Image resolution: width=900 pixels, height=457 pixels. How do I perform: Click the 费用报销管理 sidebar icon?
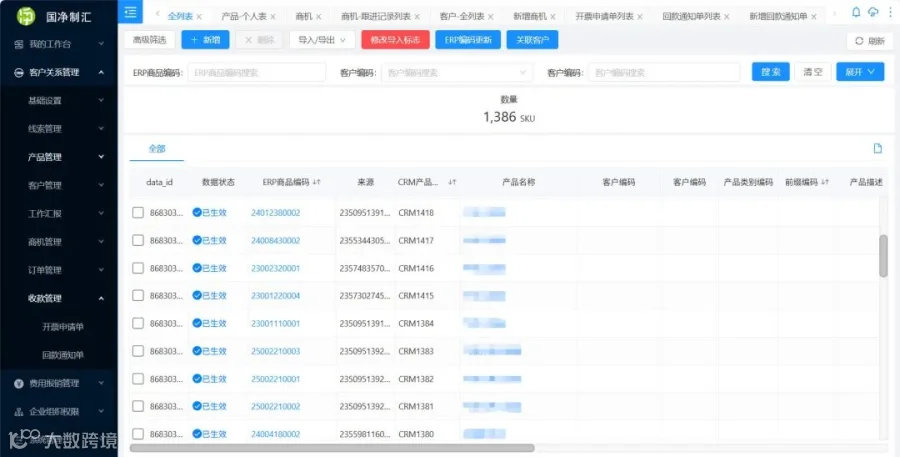point(18,383)
